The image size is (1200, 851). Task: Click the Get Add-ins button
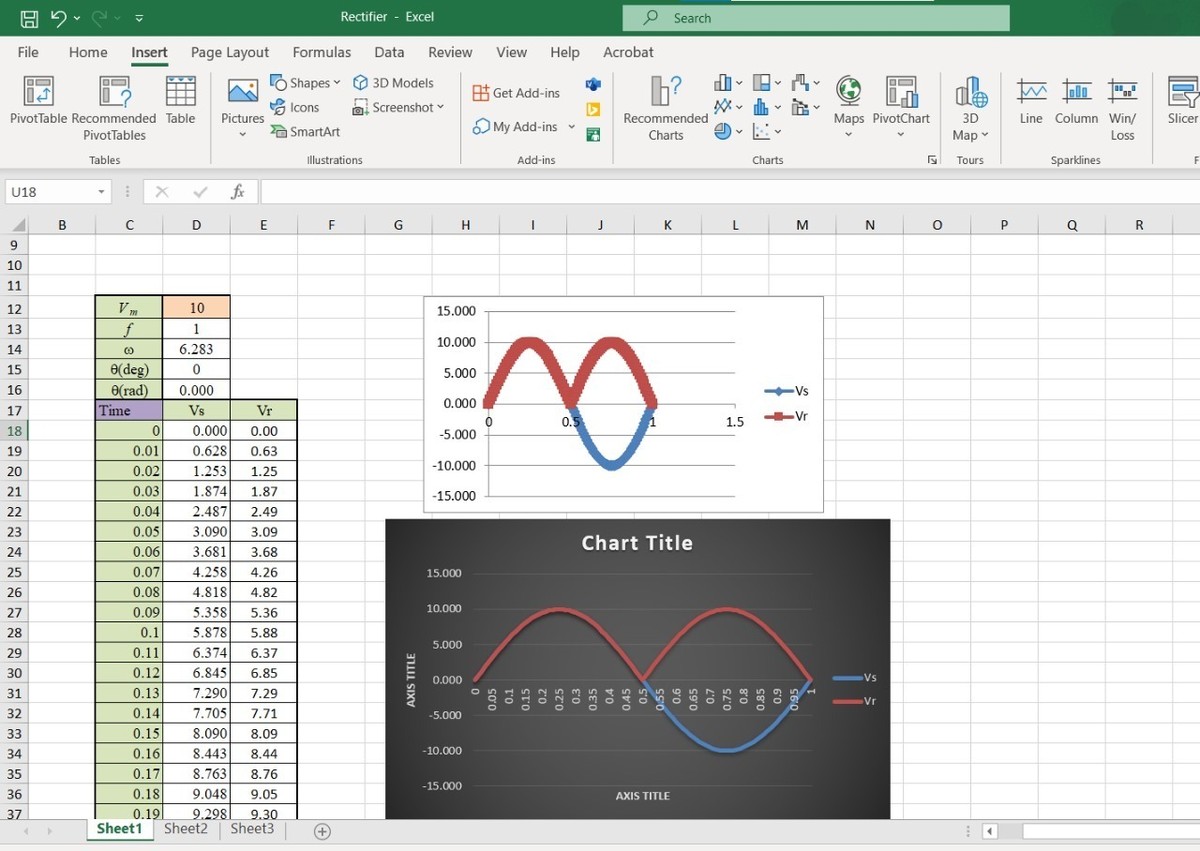[516, 93]
